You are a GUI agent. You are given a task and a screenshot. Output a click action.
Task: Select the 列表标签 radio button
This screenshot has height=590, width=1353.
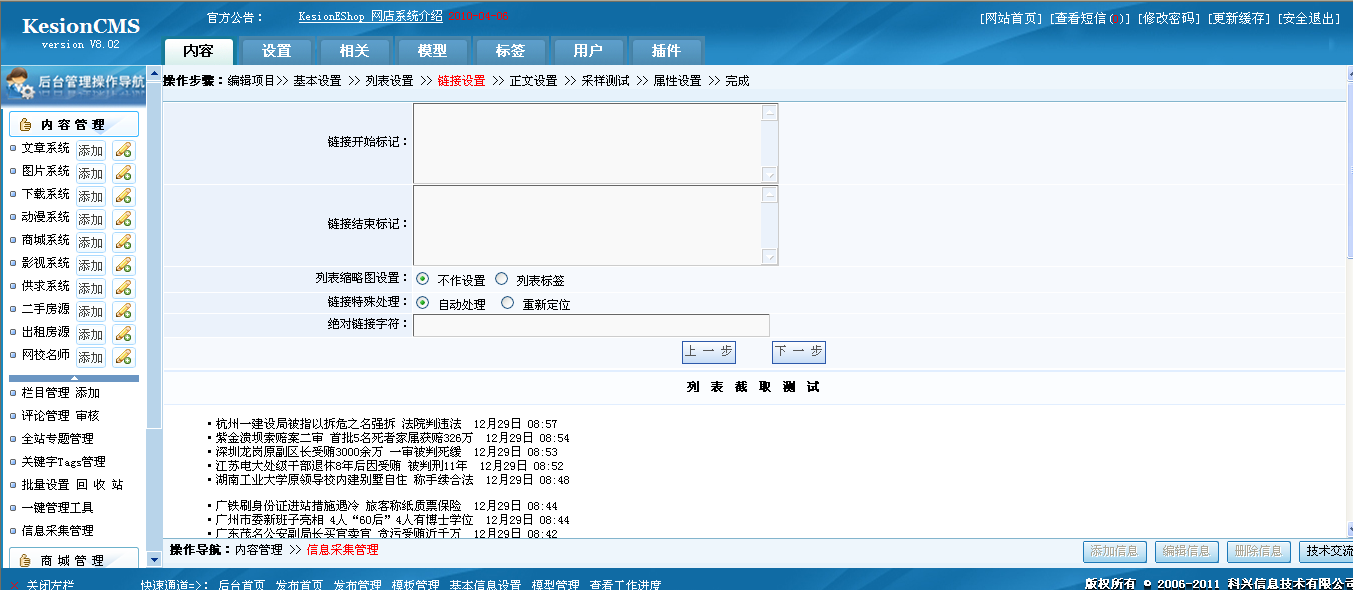(x=502, y=279)
